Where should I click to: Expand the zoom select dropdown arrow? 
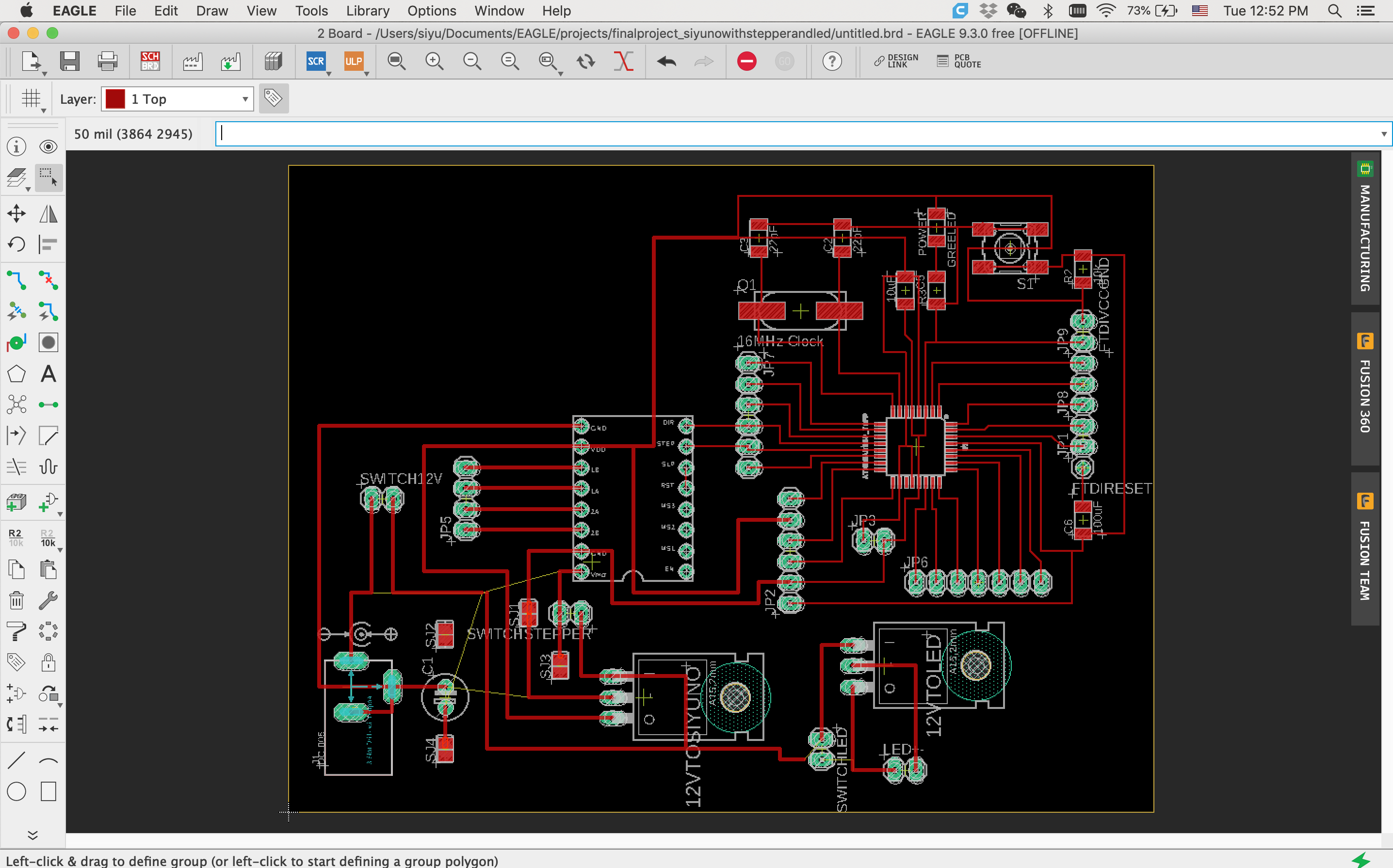[x=560, y=74]
